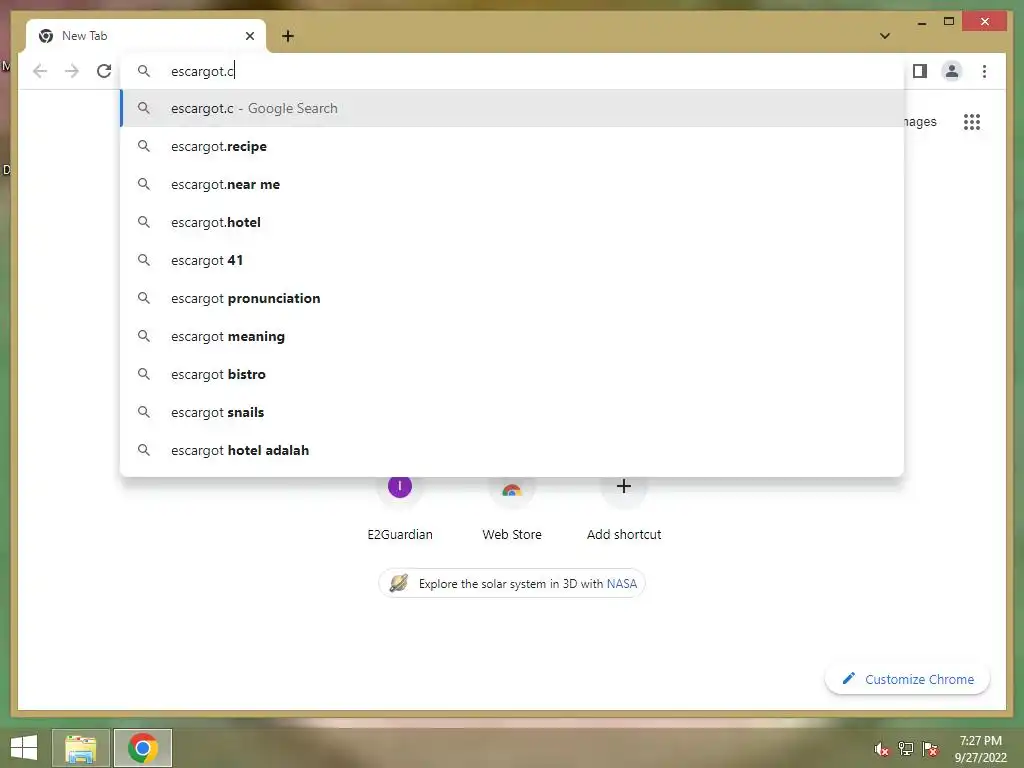Open File Explorer from the taskbar
The width and height of the screenshot is (1024, 768).
pos(81,748)
